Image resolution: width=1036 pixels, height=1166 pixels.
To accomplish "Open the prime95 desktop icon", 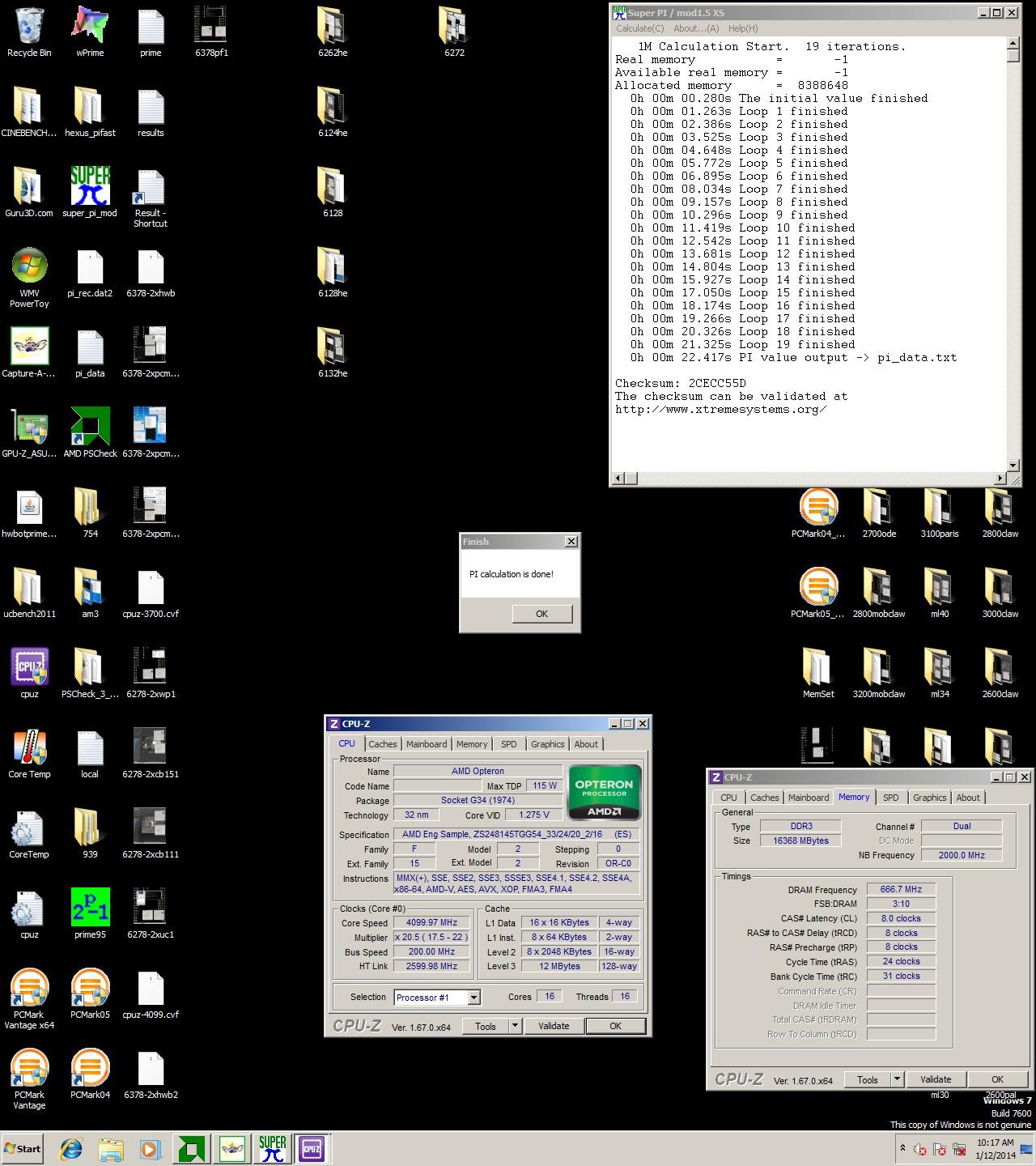I will tap(90, 914).
